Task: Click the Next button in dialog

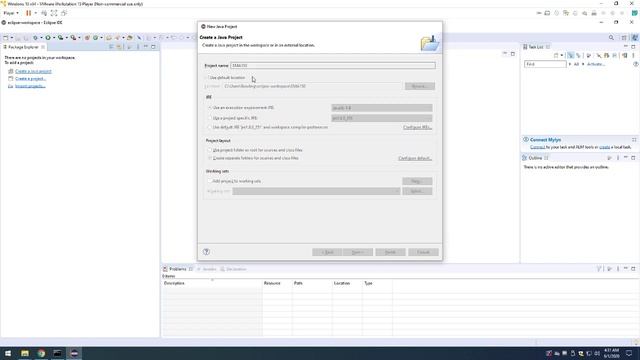Action: [358, 252]
